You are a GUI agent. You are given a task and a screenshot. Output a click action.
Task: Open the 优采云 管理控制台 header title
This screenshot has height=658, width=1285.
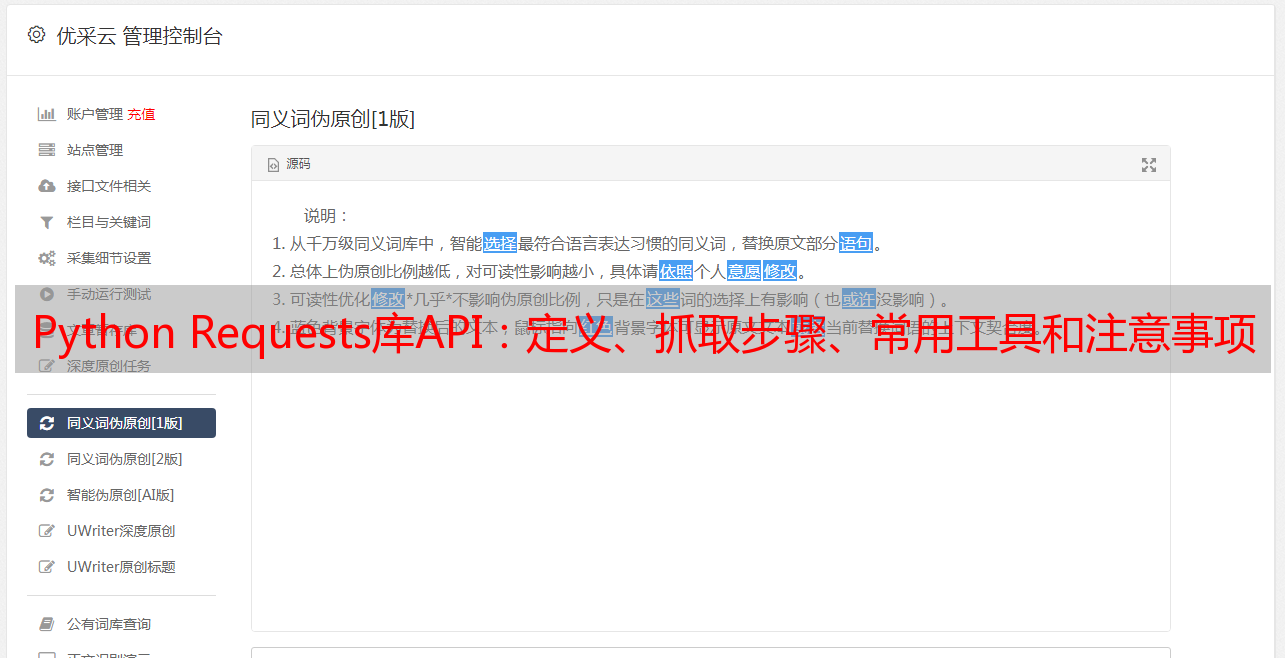pos(139,36)
